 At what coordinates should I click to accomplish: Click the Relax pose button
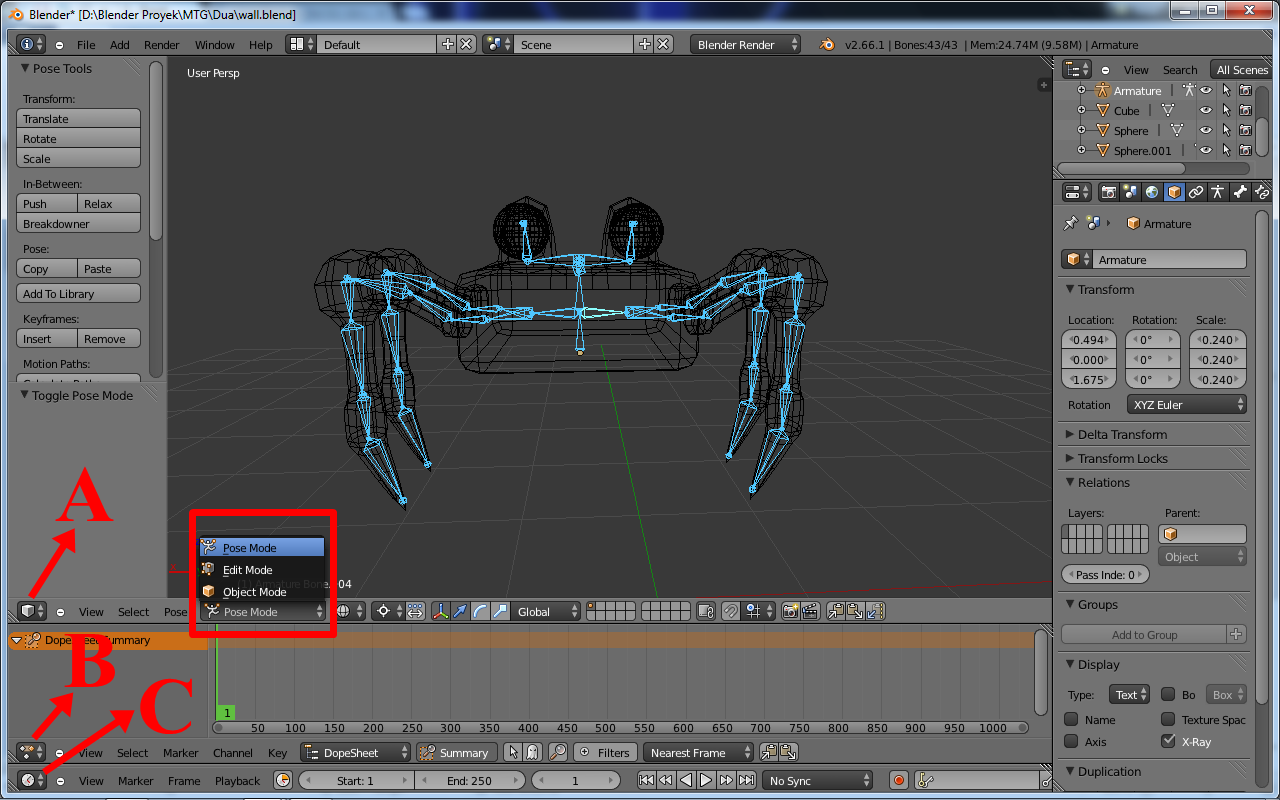pyautogui.click(x=109, y=203)
